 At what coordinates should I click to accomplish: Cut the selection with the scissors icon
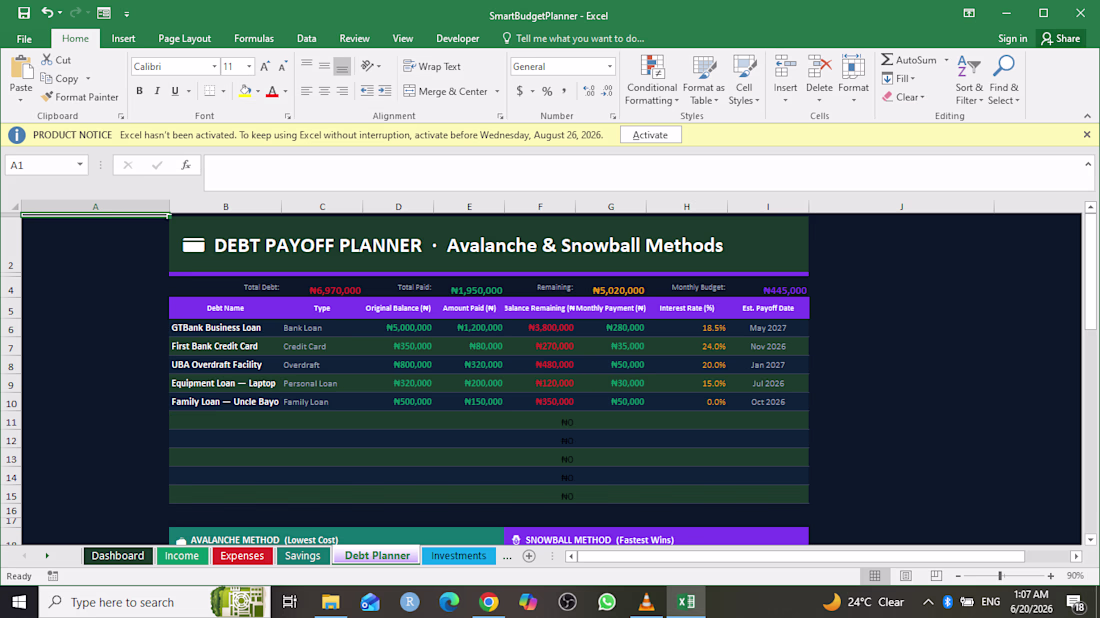coord(47,60)
